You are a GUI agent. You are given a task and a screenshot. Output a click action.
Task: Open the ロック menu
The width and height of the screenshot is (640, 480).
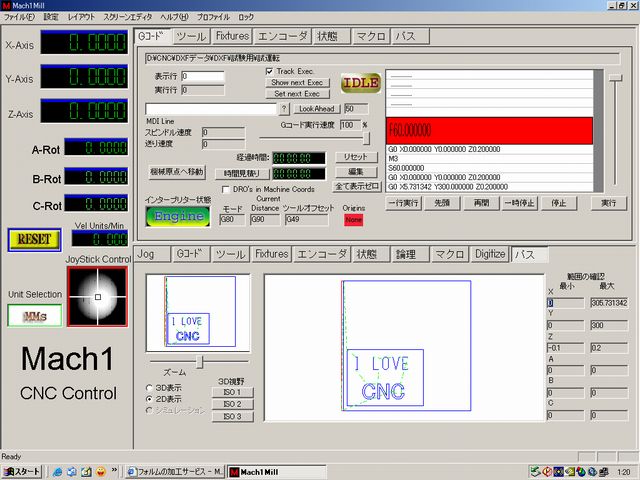[x=246, y=17]
